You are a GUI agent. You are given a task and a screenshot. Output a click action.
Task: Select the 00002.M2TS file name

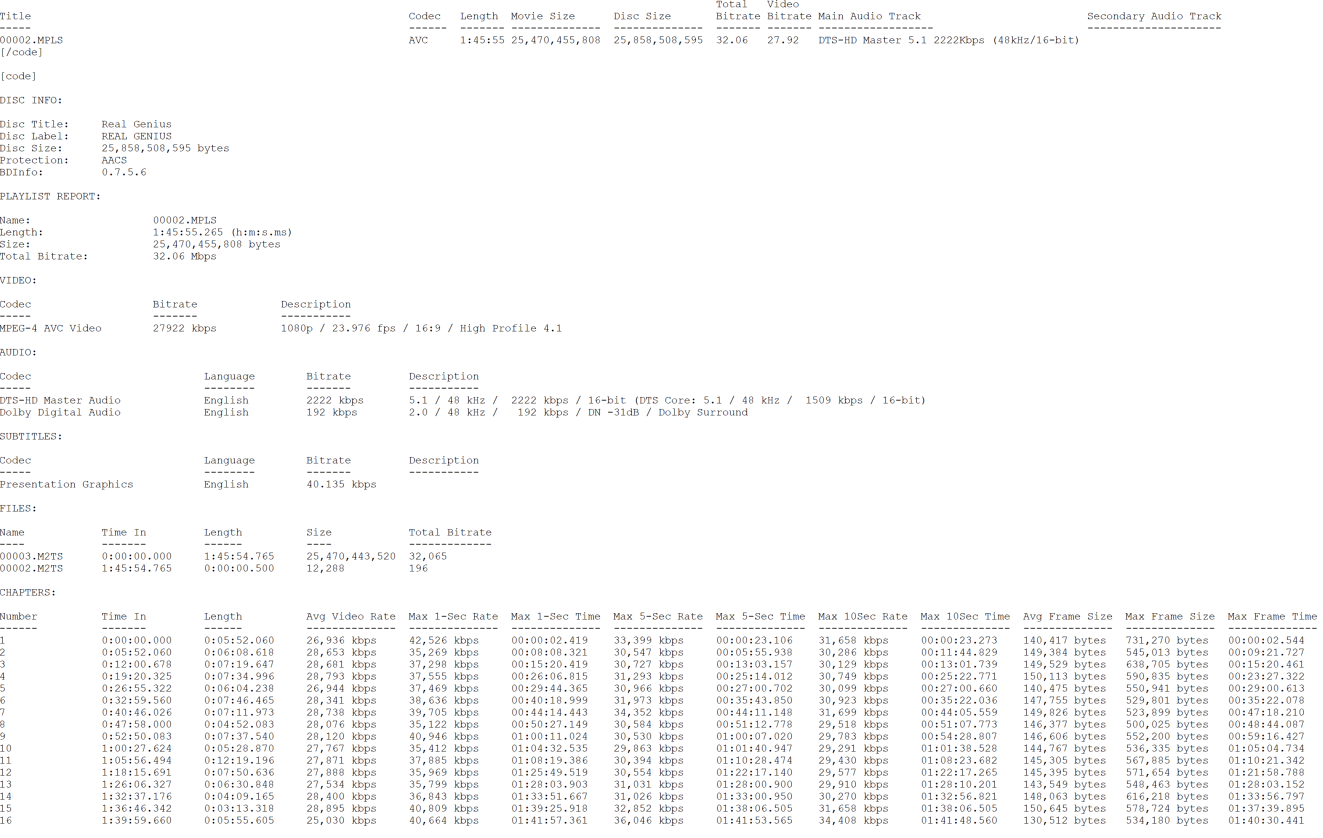[31, 568]
